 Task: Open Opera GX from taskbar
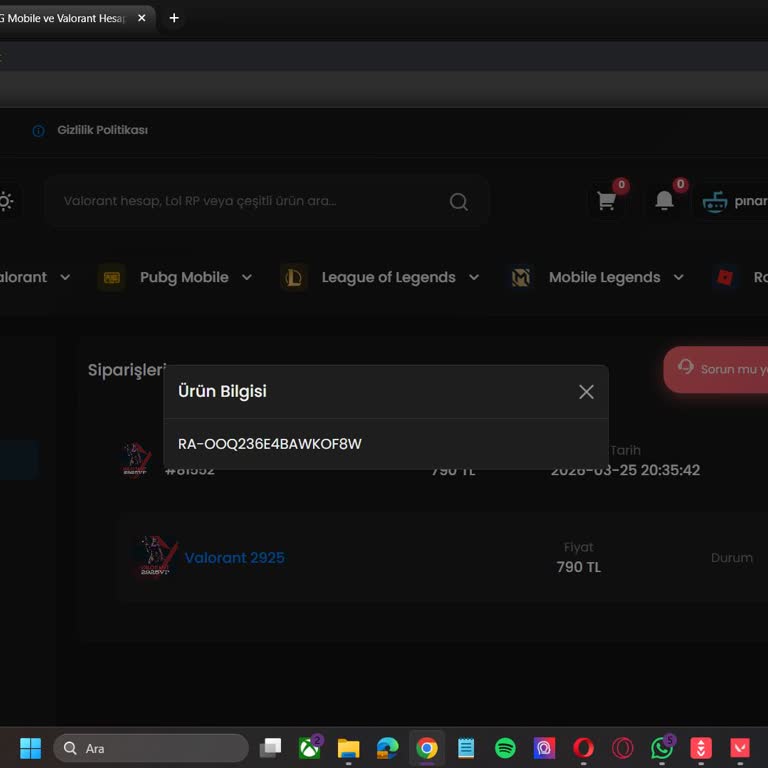click(623, 748)
